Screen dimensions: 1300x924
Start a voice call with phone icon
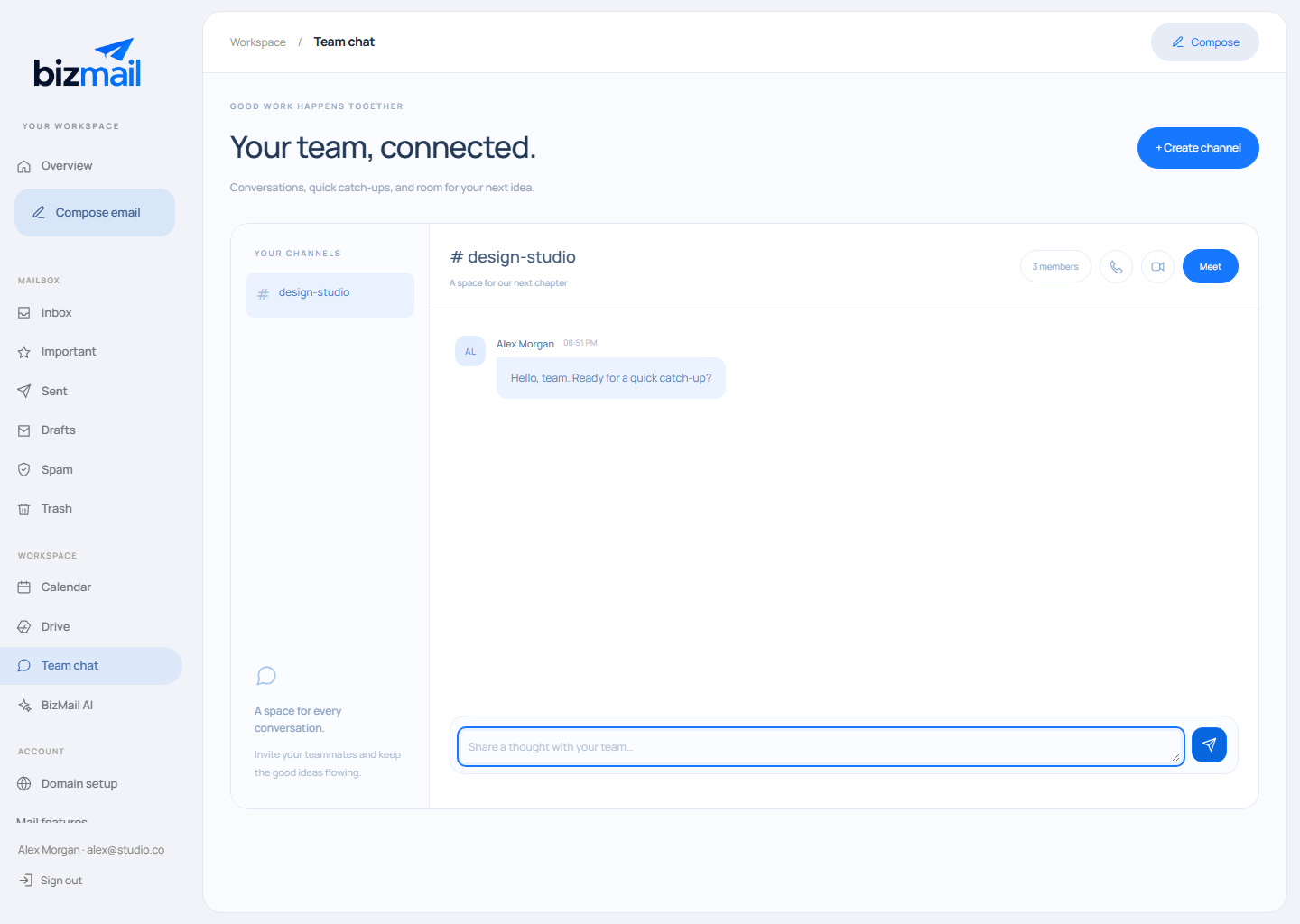[x=1117, y=266]
